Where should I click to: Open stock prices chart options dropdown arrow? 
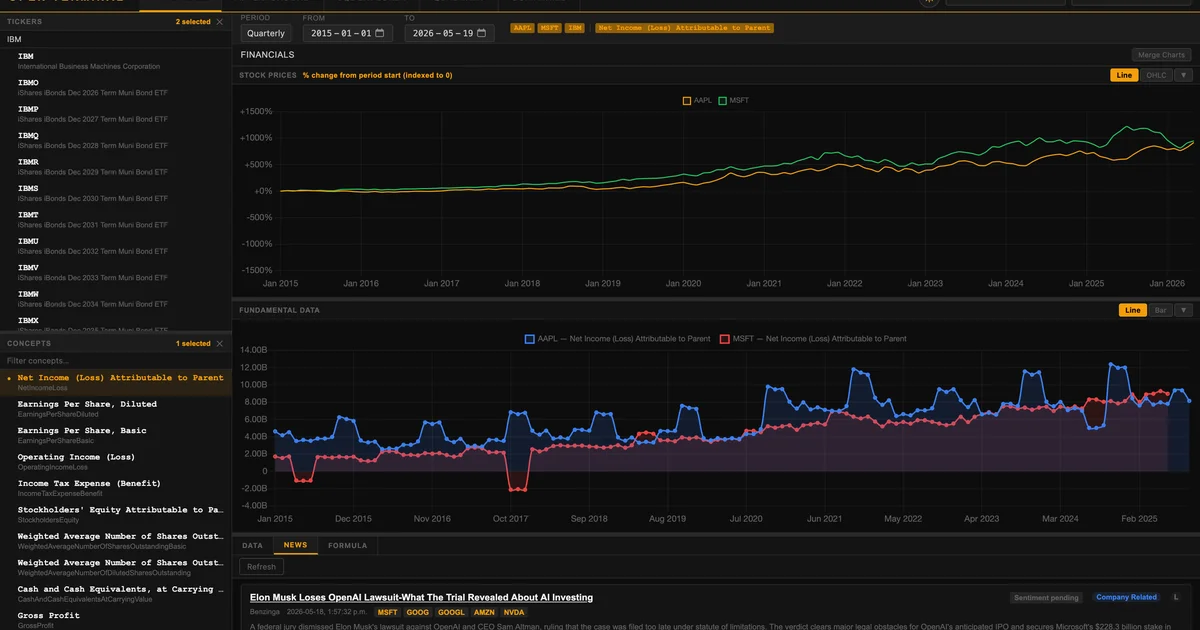click(1183, 75)
